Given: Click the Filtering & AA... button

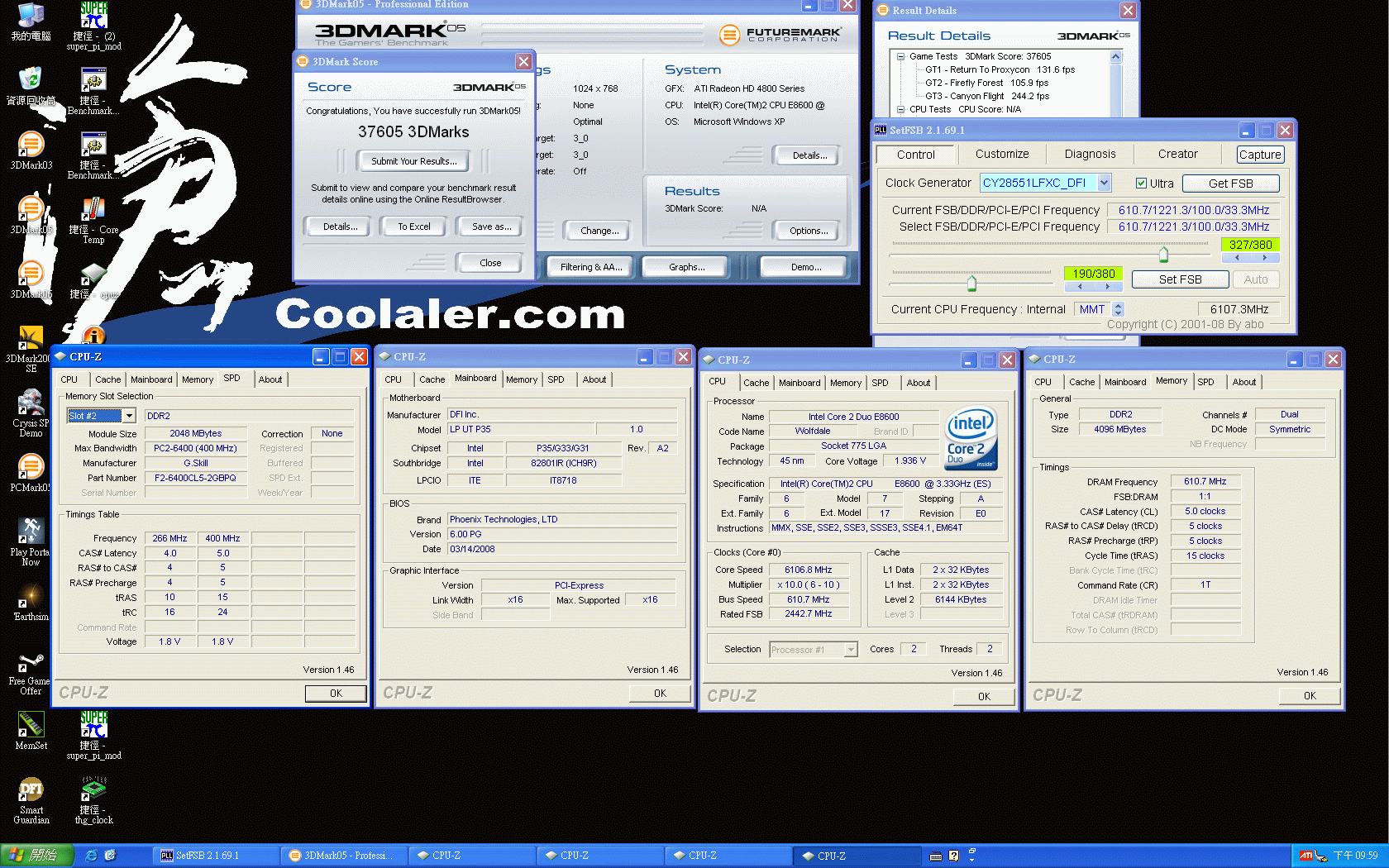Looking at the screenshot, I should (x=590, y=267).
